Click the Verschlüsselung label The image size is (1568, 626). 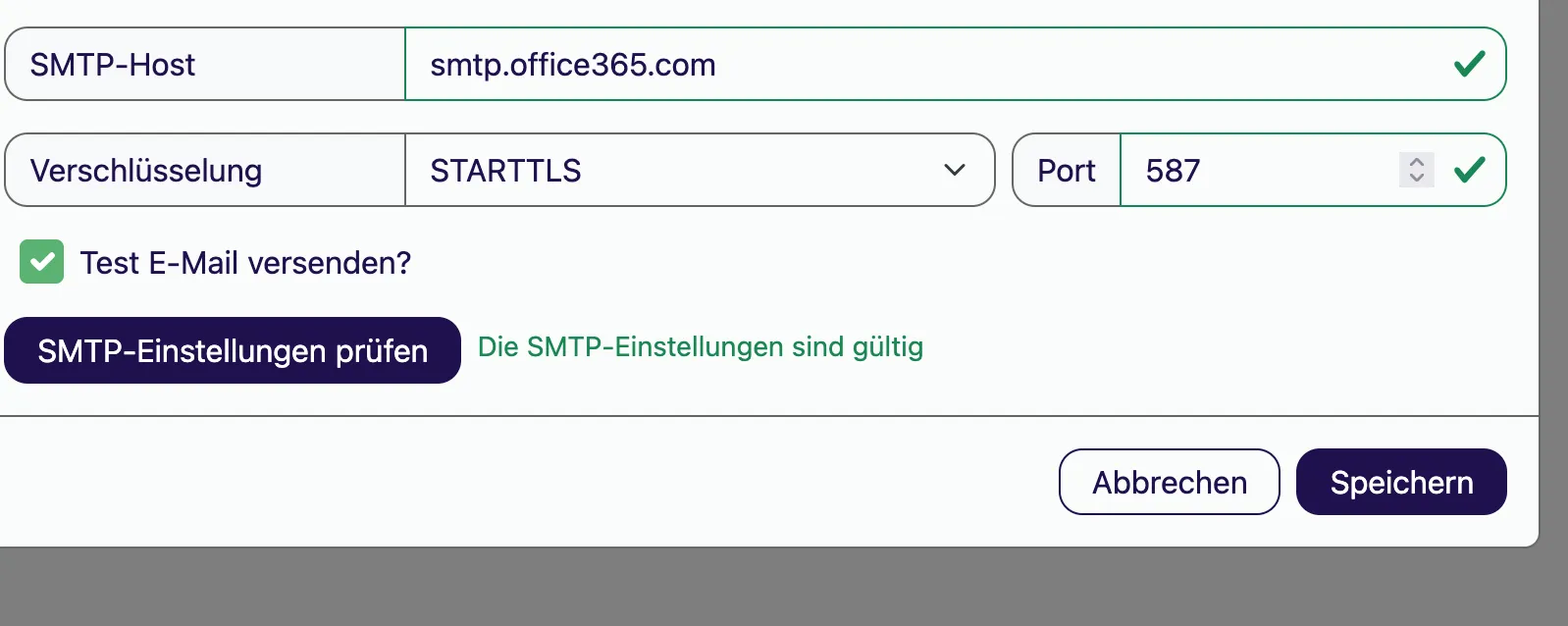coord(146,171)
